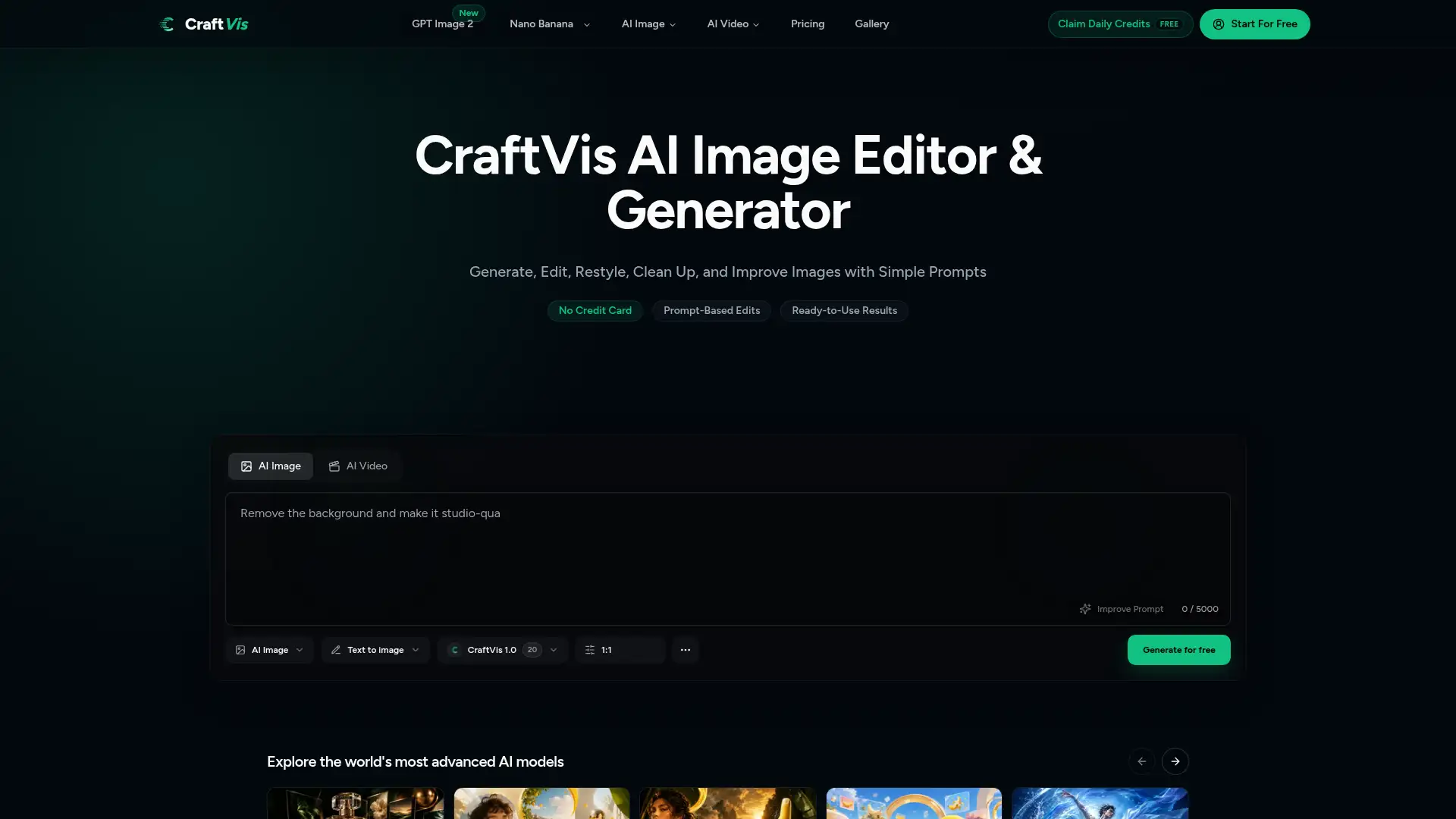Click the clapperboard icon on AI Video tab
1456x819 pixels.
point(334,466)
